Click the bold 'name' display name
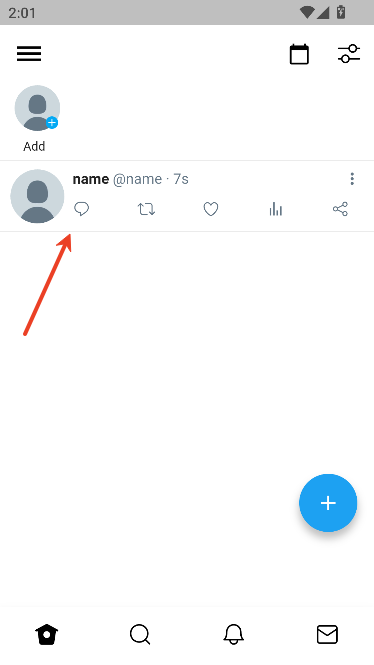This screenshot has width=374, height=665. 91,179
